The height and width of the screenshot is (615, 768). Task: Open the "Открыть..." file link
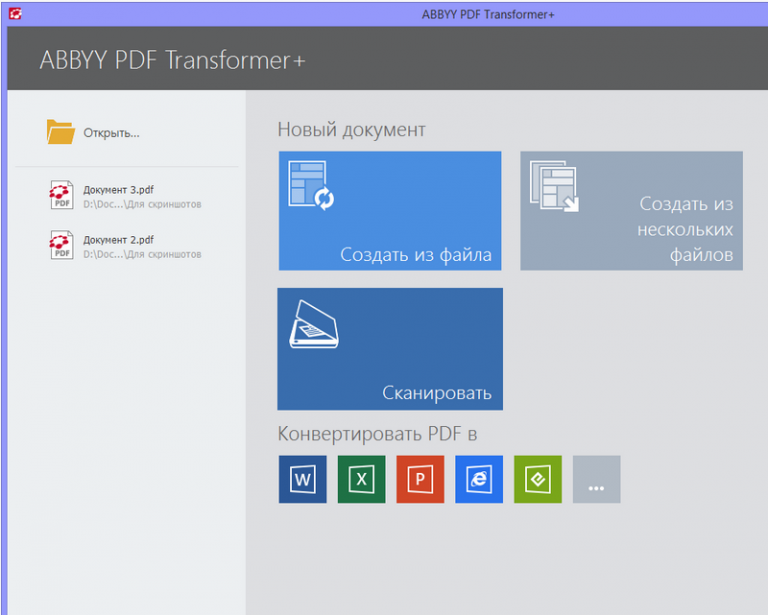pyautogui.click(x=111, y=133)
